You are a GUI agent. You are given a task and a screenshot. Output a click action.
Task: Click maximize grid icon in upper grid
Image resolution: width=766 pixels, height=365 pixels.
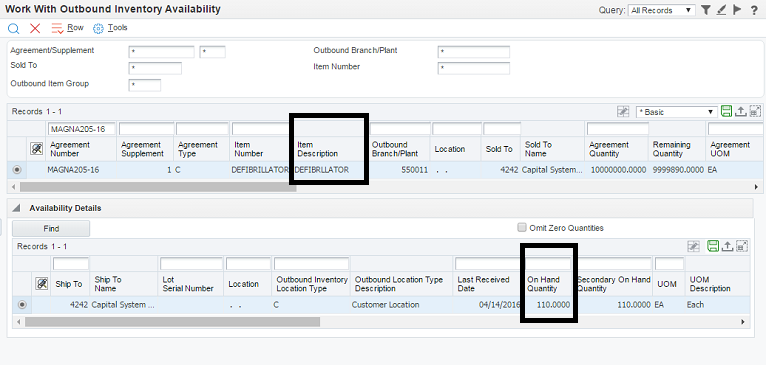[x=755, y=112]
